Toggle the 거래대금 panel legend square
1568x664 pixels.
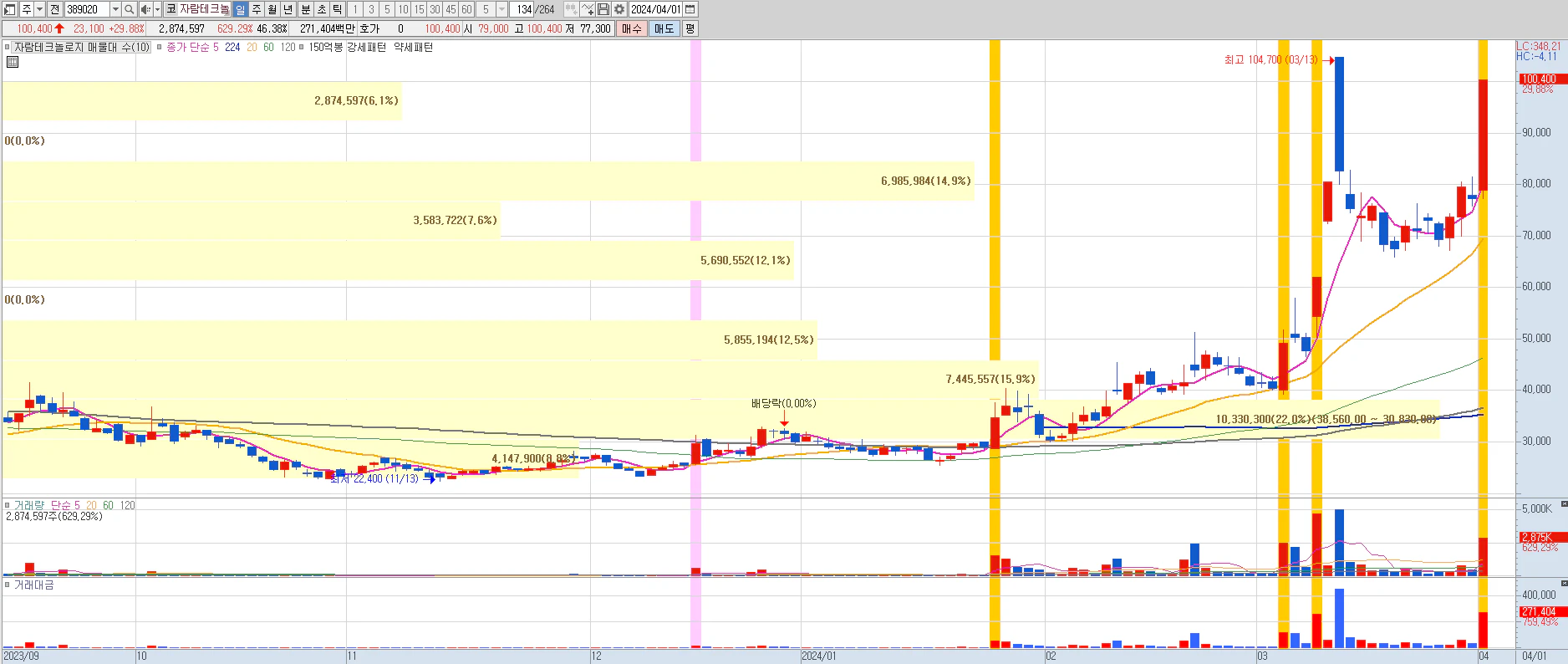(8, 585)
